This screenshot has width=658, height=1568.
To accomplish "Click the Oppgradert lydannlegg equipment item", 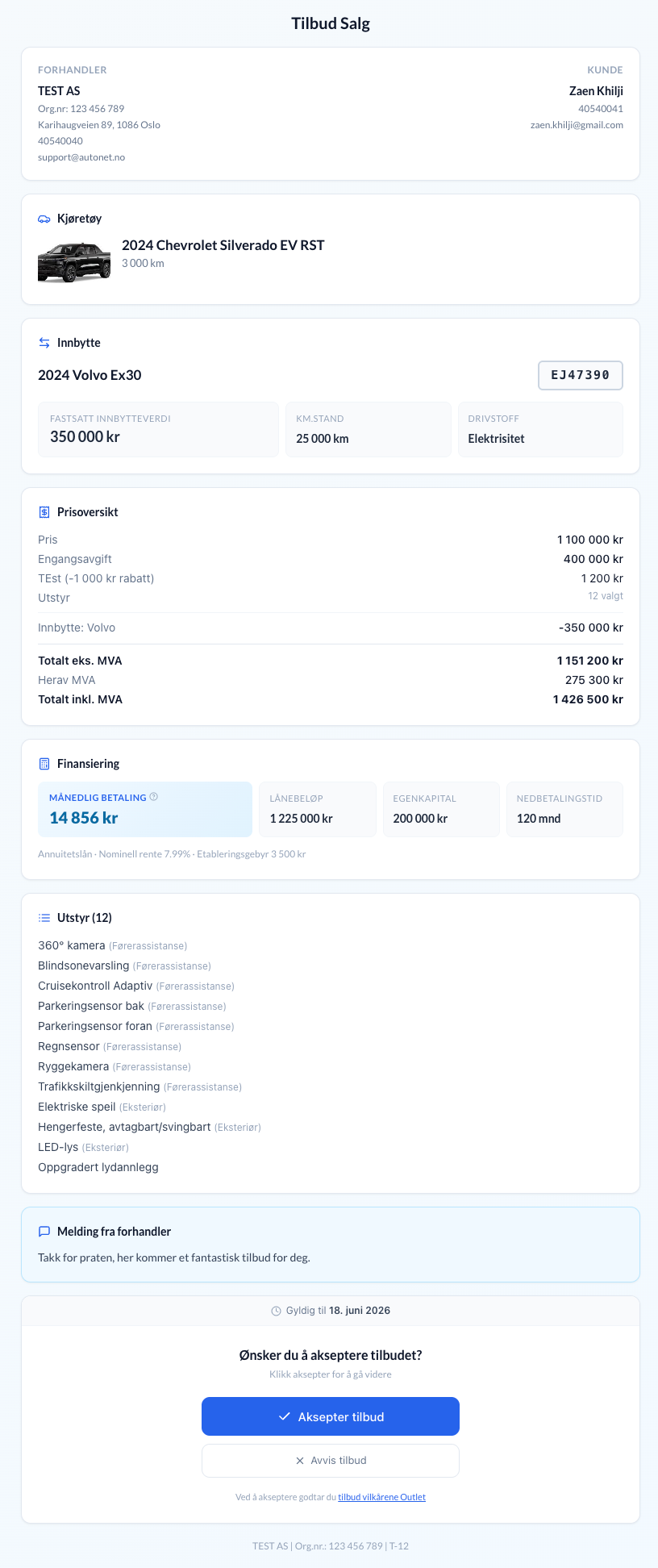I will [98, 1167].
